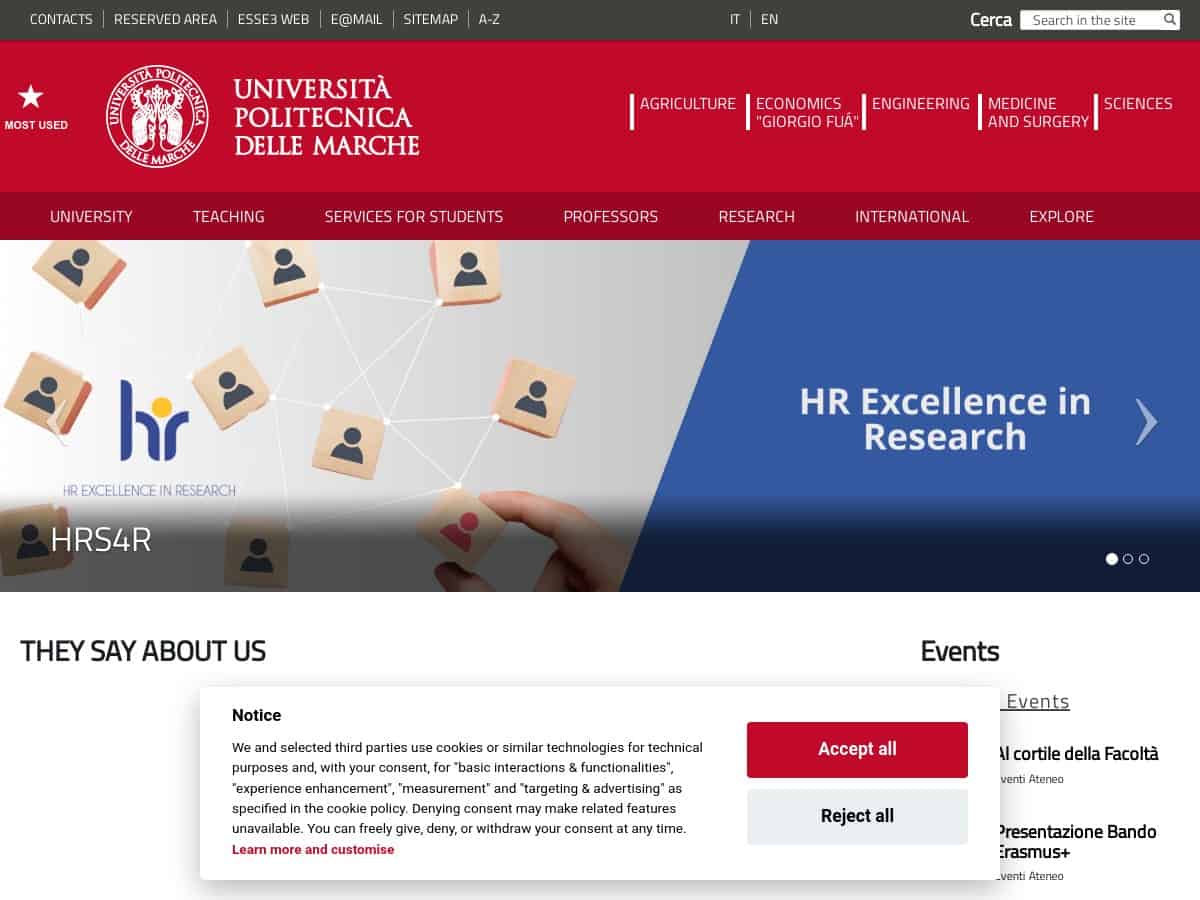Open the E@MAIL link

[x=357, y=19]
